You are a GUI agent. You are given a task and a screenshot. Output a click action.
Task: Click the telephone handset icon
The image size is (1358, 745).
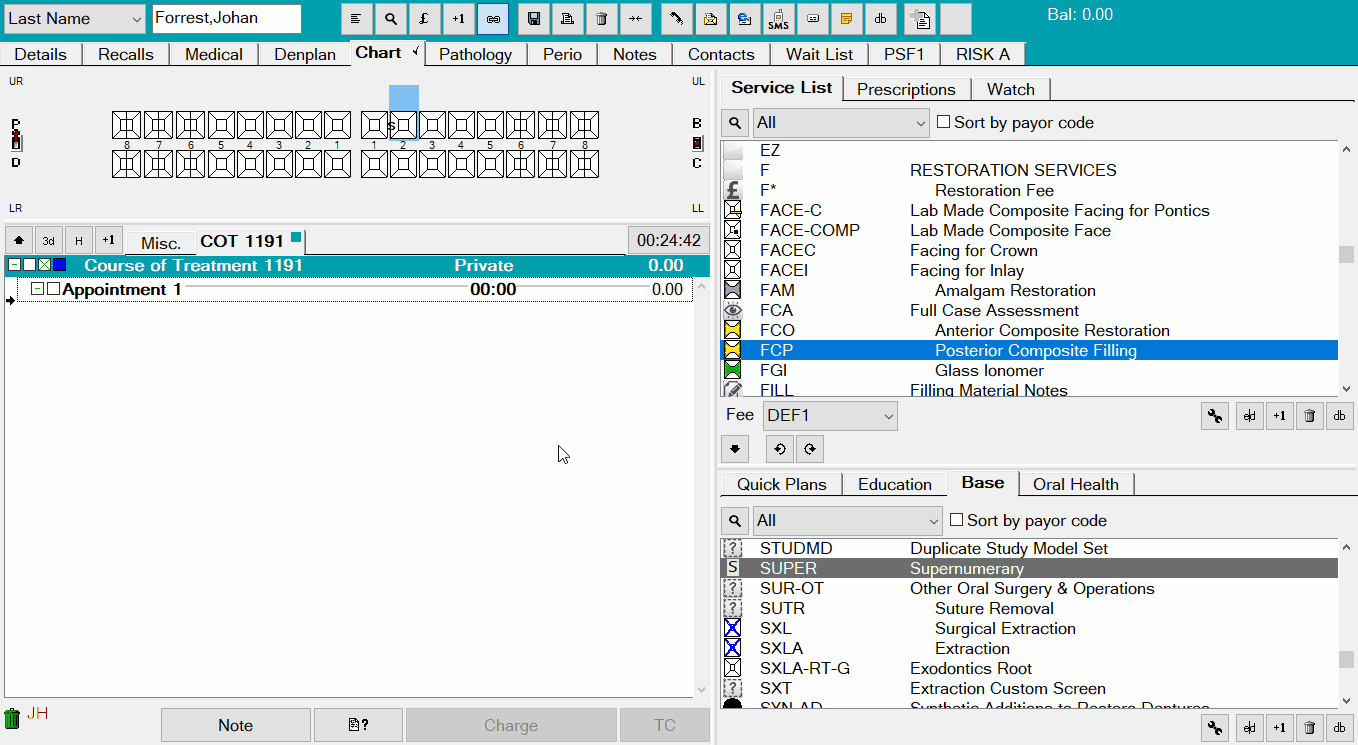click(677, 19)
